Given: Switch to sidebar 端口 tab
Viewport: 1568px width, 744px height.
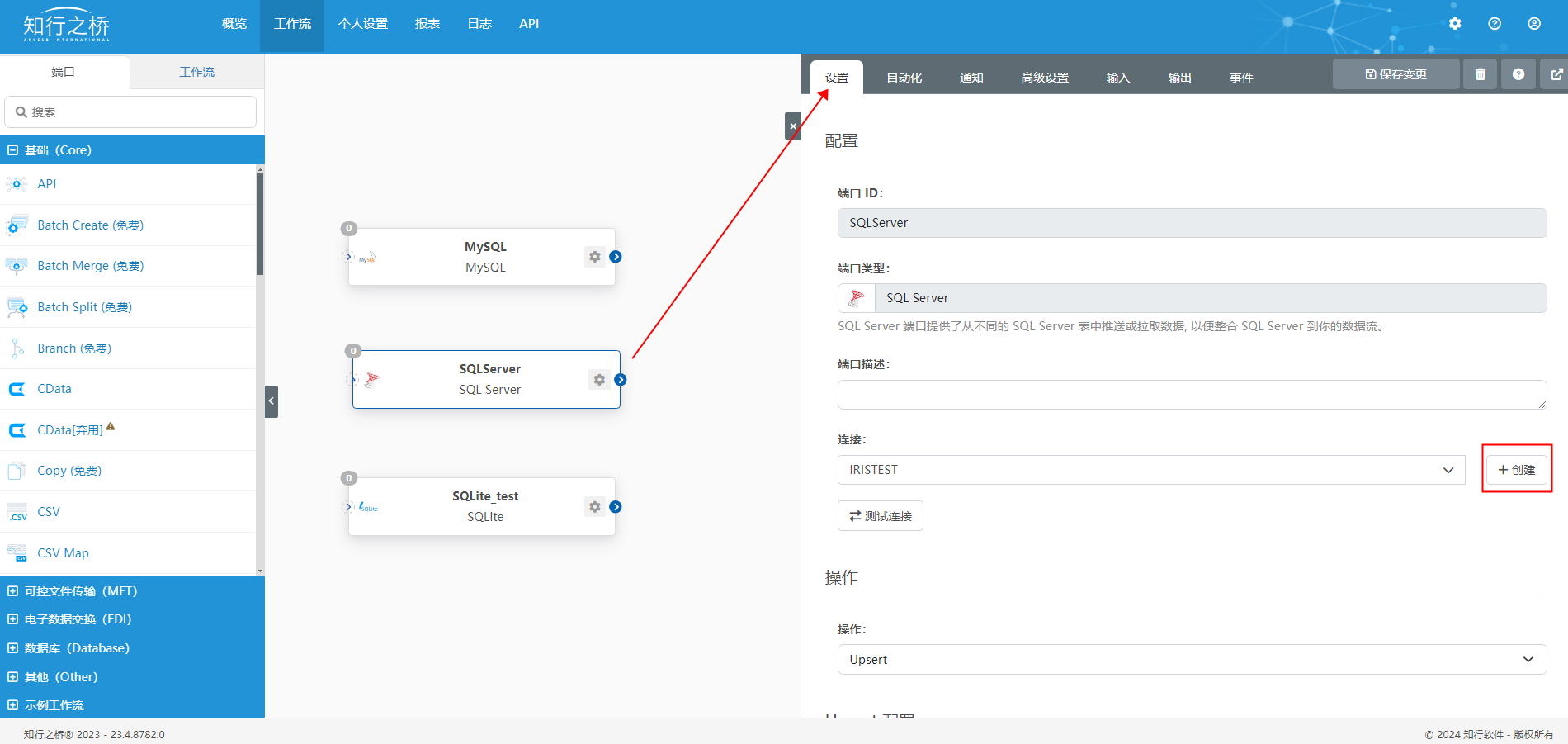Looking at the screenshot, I should point(64,72).
